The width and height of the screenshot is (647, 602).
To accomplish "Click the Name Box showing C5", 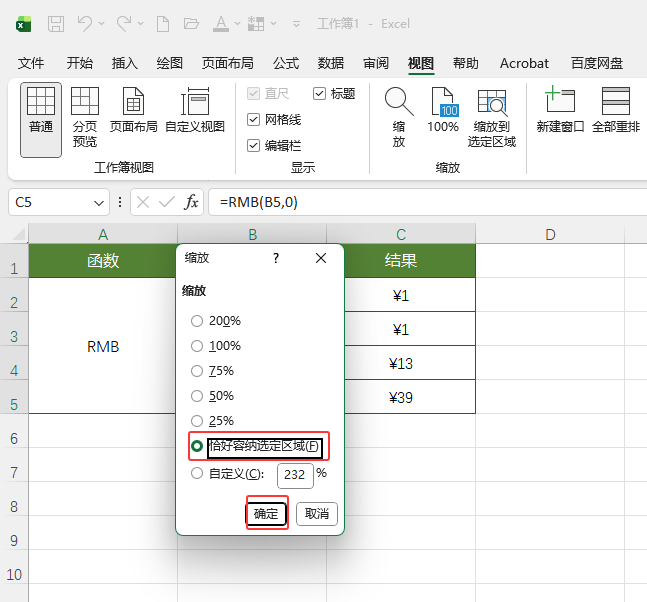I will click(50, 202).
